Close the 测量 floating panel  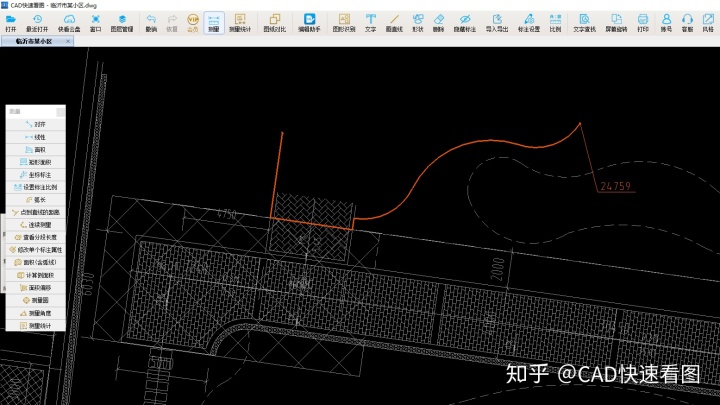pyautogui.click(x=61, y=112)
